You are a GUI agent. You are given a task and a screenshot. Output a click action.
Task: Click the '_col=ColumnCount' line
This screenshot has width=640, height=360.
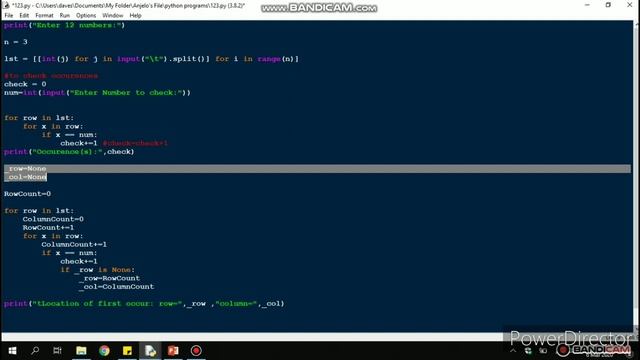tap(117, 287)
